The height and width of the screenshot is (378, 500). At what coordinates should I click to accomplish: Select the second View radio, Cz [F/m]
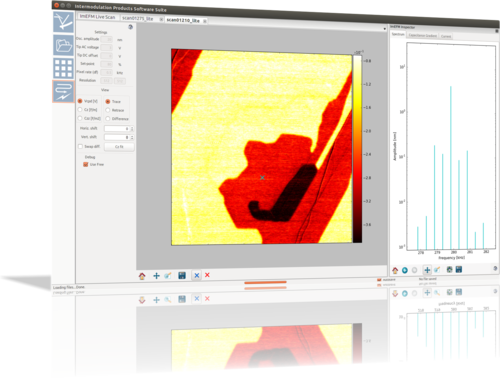coord(80,109)
